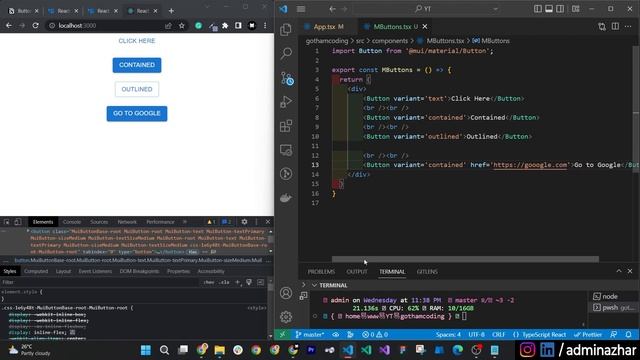Click the open changes icon in editor toolbar

click(602, 27)
